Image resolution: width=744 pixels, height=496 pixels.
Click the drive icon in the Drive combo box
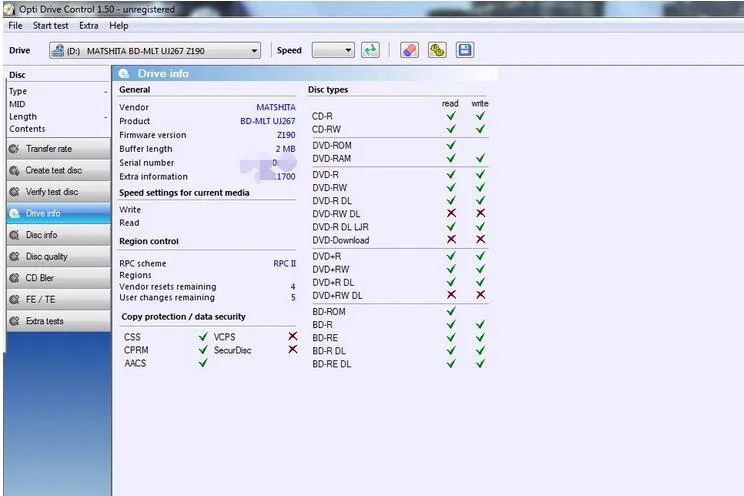click(58, 50)
